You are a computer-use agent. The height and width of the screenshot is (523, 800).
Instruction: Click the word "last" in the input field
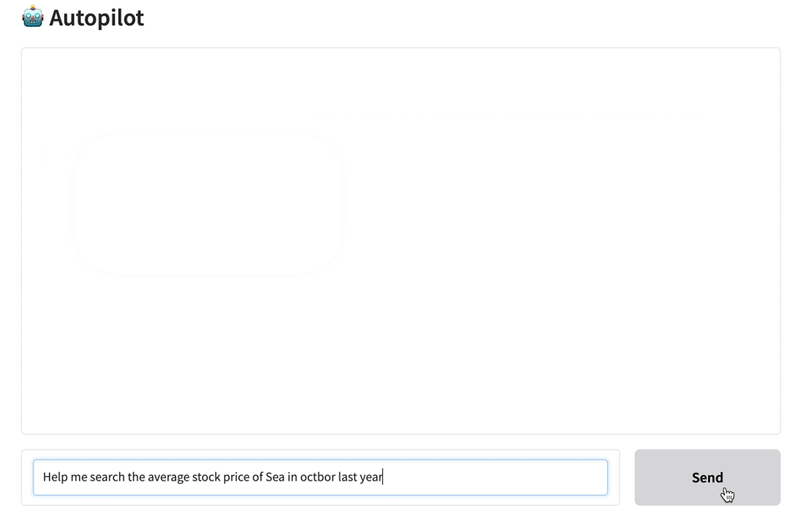tap(348, 477)
